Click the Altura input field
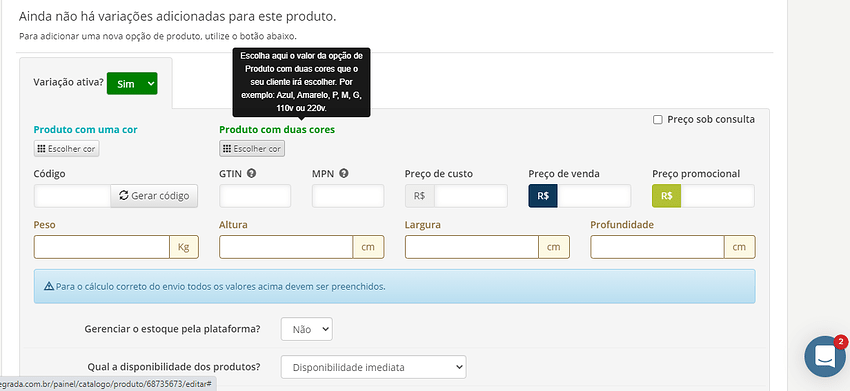This screenshot has width=850, height=391. point(286,247)
